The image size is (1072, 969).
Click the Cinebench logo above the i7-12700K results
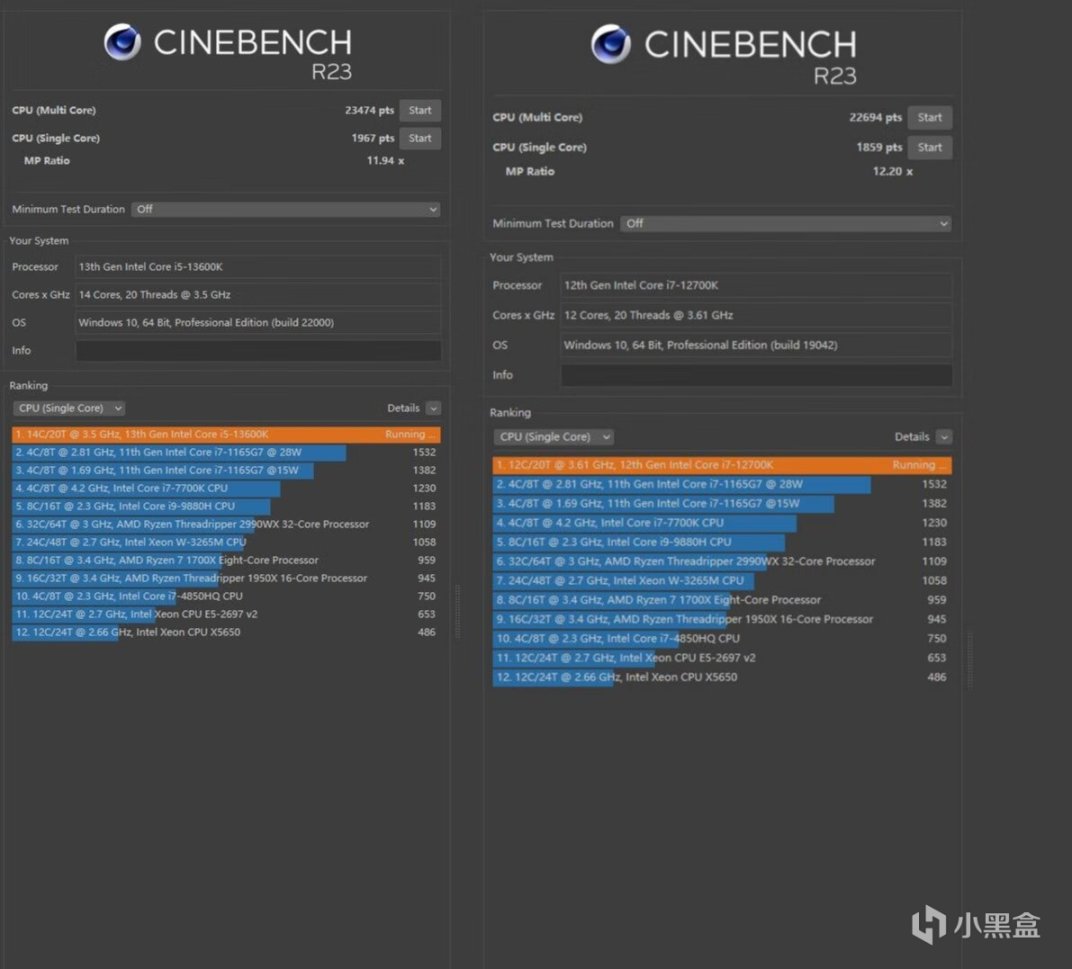coord(610,44)
